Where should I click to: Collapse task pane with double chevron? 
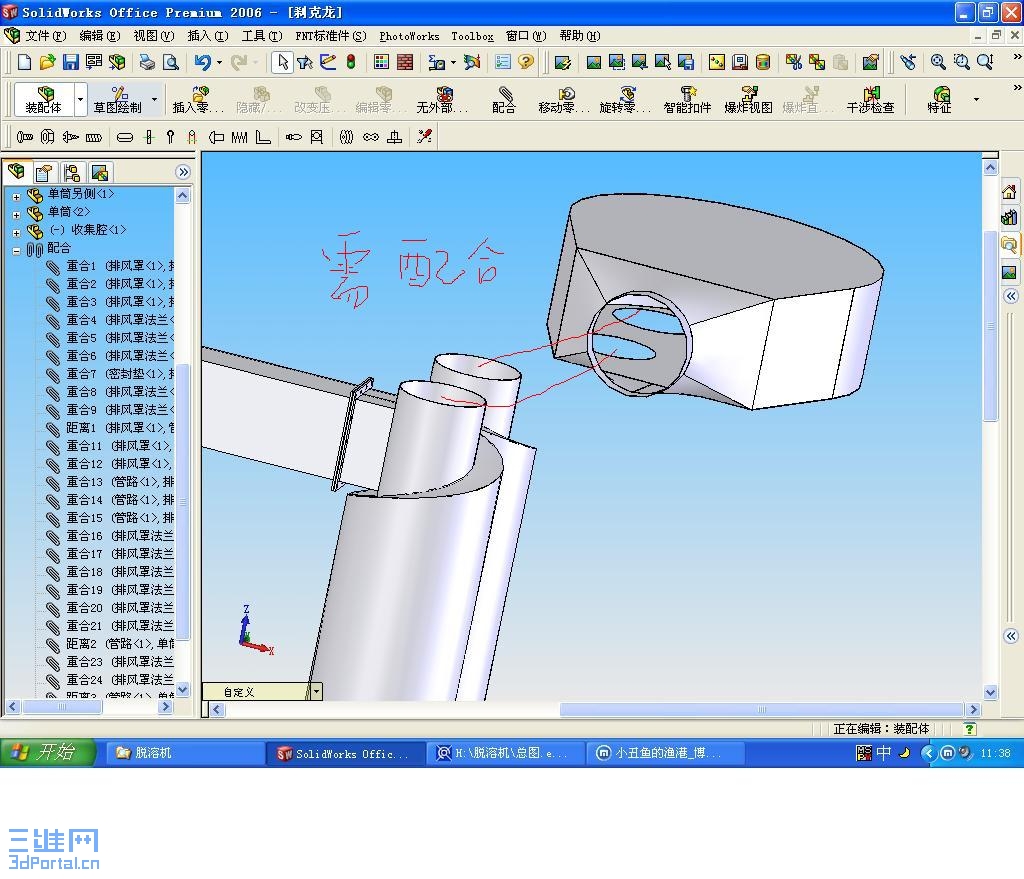[1011, 296]
